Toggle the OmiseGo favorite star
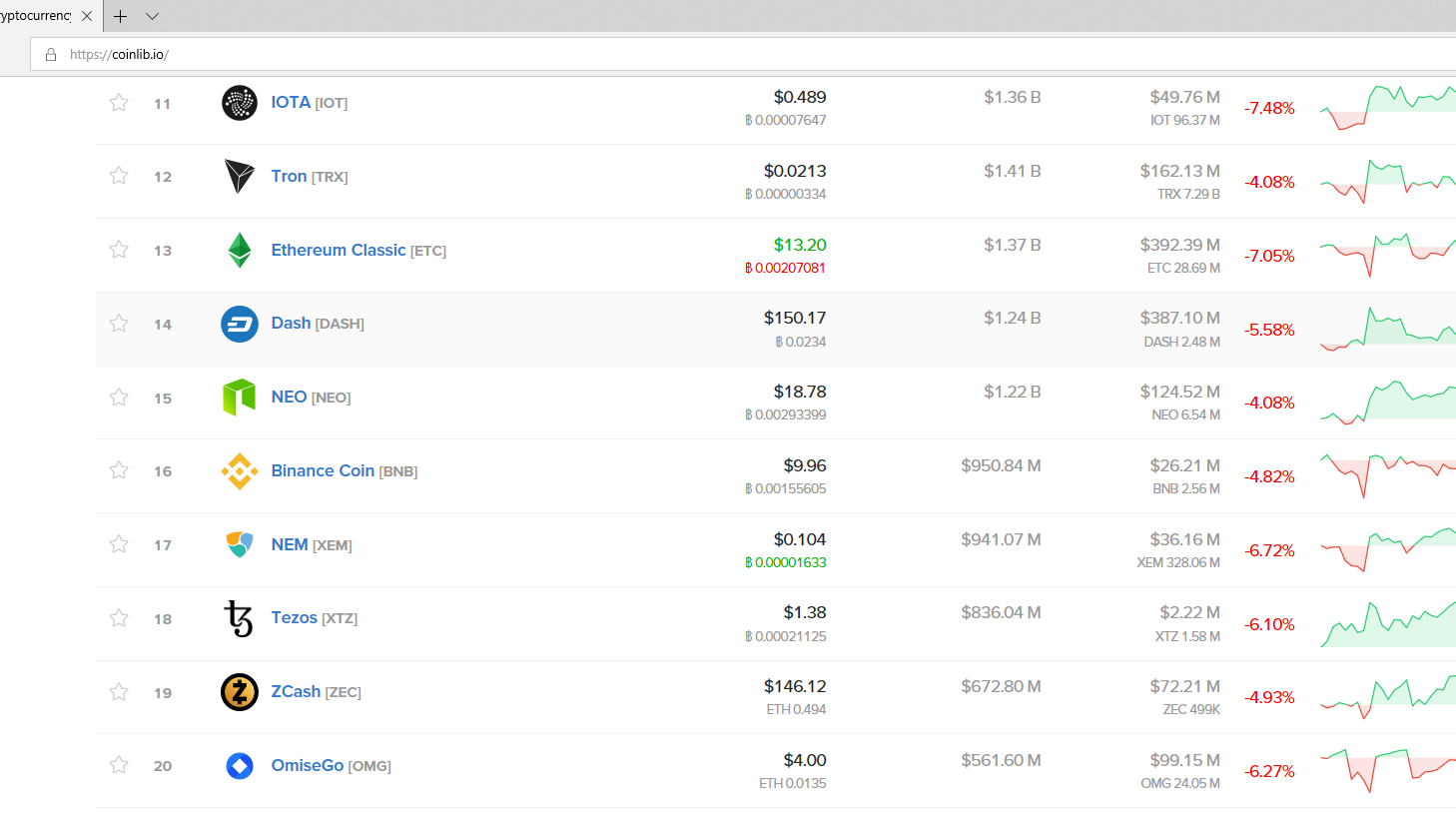Viewport: 1456px width, 818px height. (119, 765)
